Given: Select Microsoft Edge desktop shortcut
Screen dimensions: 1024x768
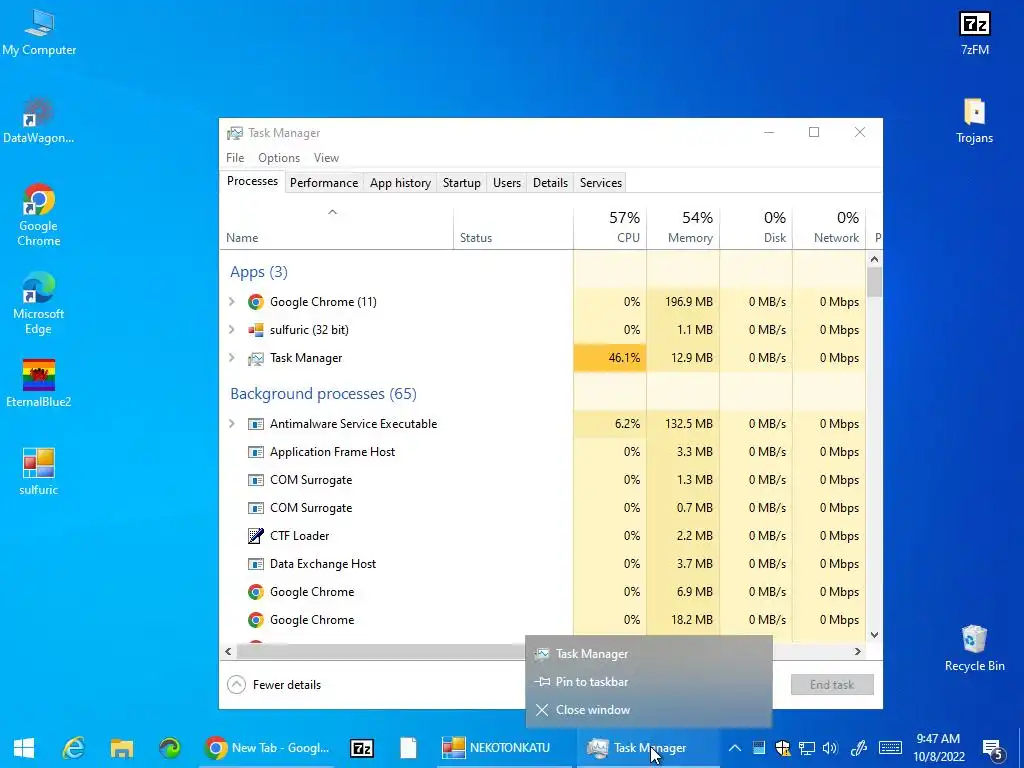Looking at the screenshot, I should pos(39,304).
